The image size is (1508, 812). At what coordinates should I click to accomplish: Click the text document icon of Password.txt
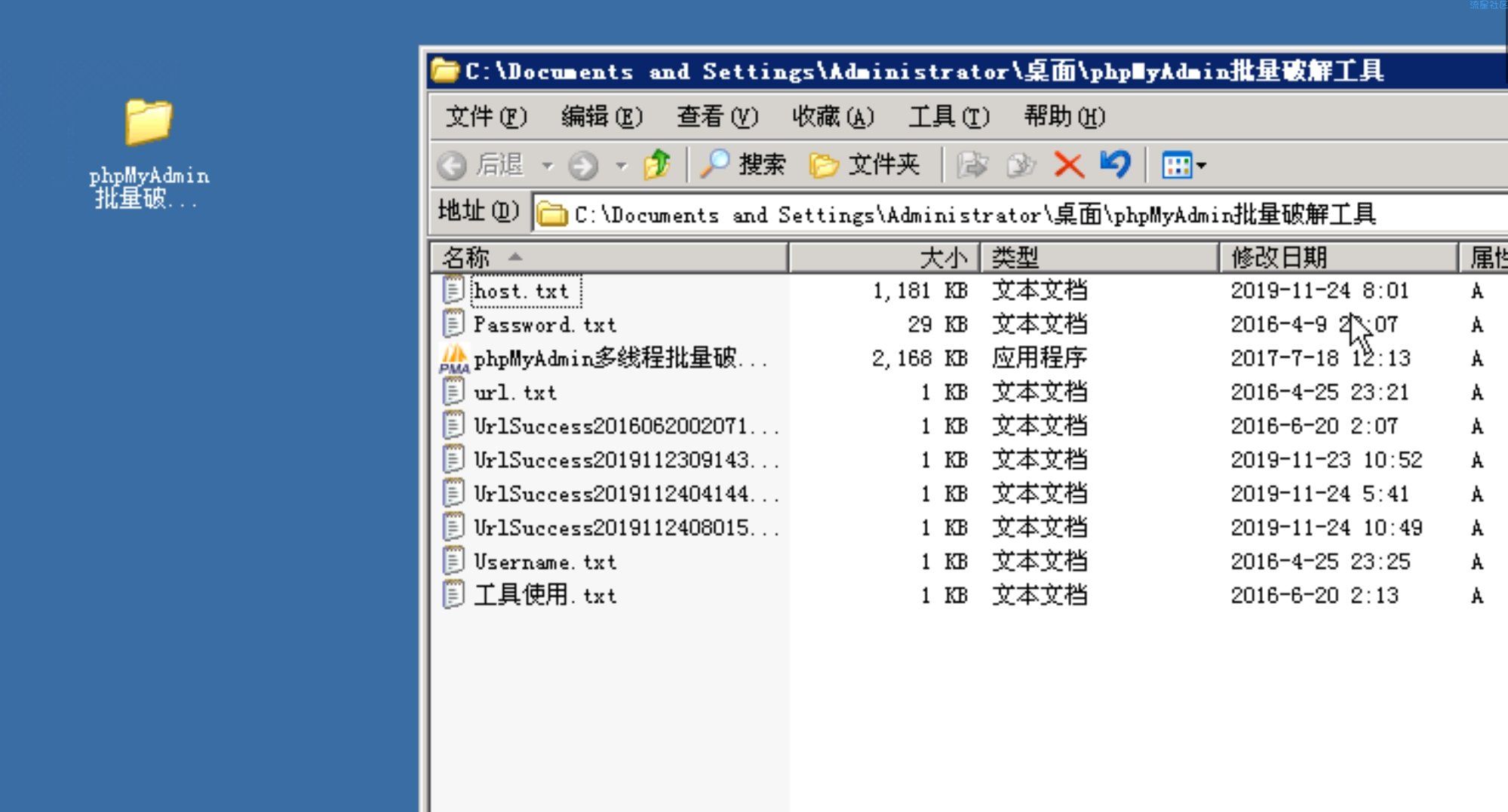pyautogui.click(x=453, y=324)
